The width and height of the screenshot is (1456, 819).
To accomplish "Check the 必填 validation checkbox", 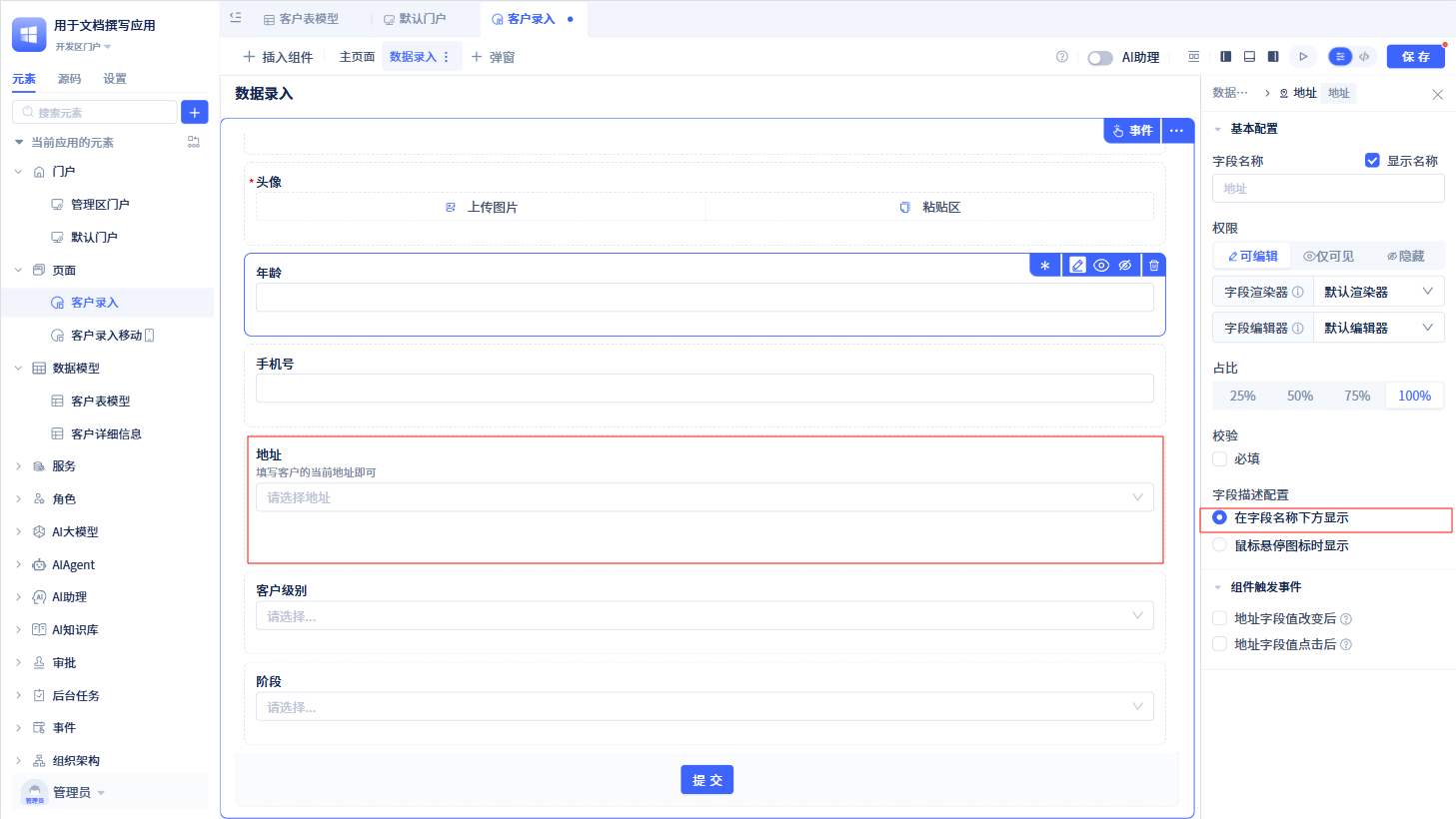I will (1219, 459).
